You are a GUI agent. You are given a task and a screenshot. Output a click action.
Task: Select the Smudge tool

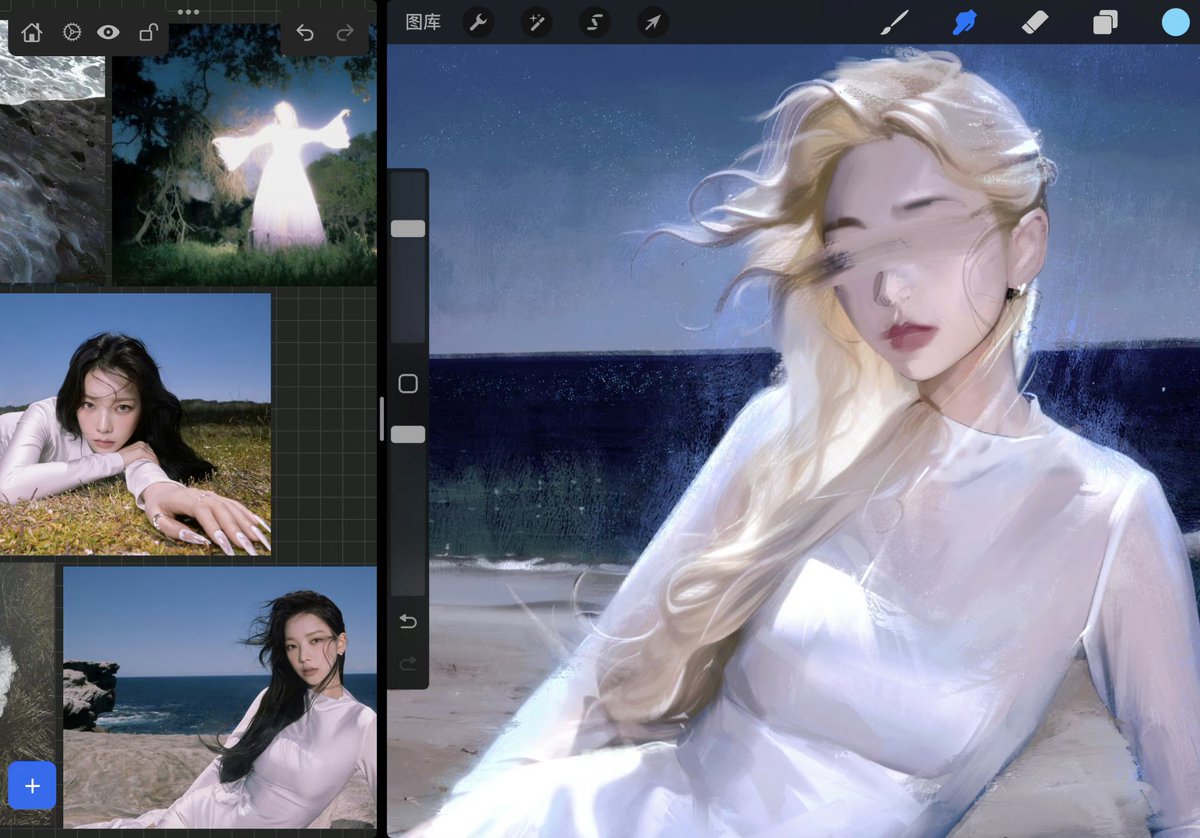[965, 22]
